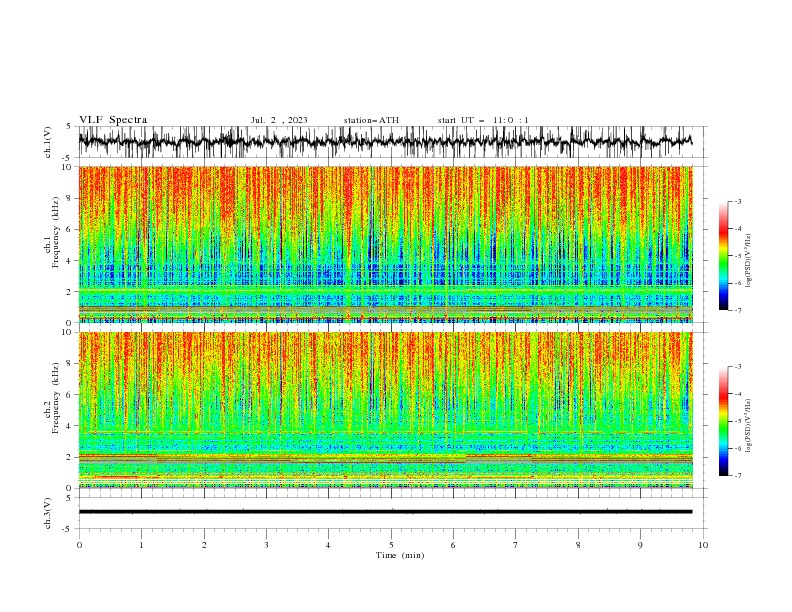The image size is (792, 612).
Task: Click the ch.2 spectrogram panel
Action: (385, 410)
